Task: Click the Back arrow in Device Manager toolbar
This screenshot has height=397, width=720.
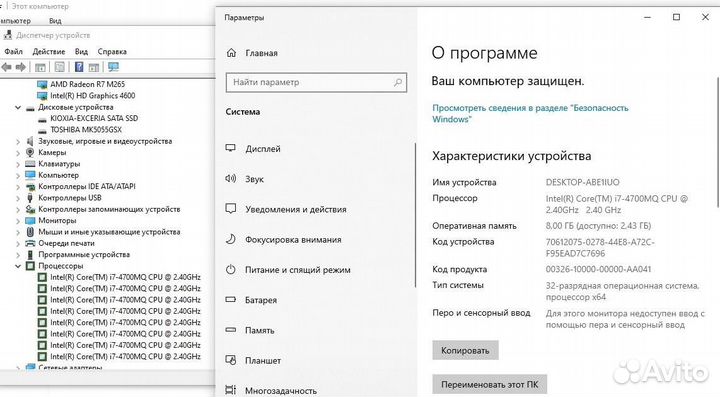Action: (6, 67)
